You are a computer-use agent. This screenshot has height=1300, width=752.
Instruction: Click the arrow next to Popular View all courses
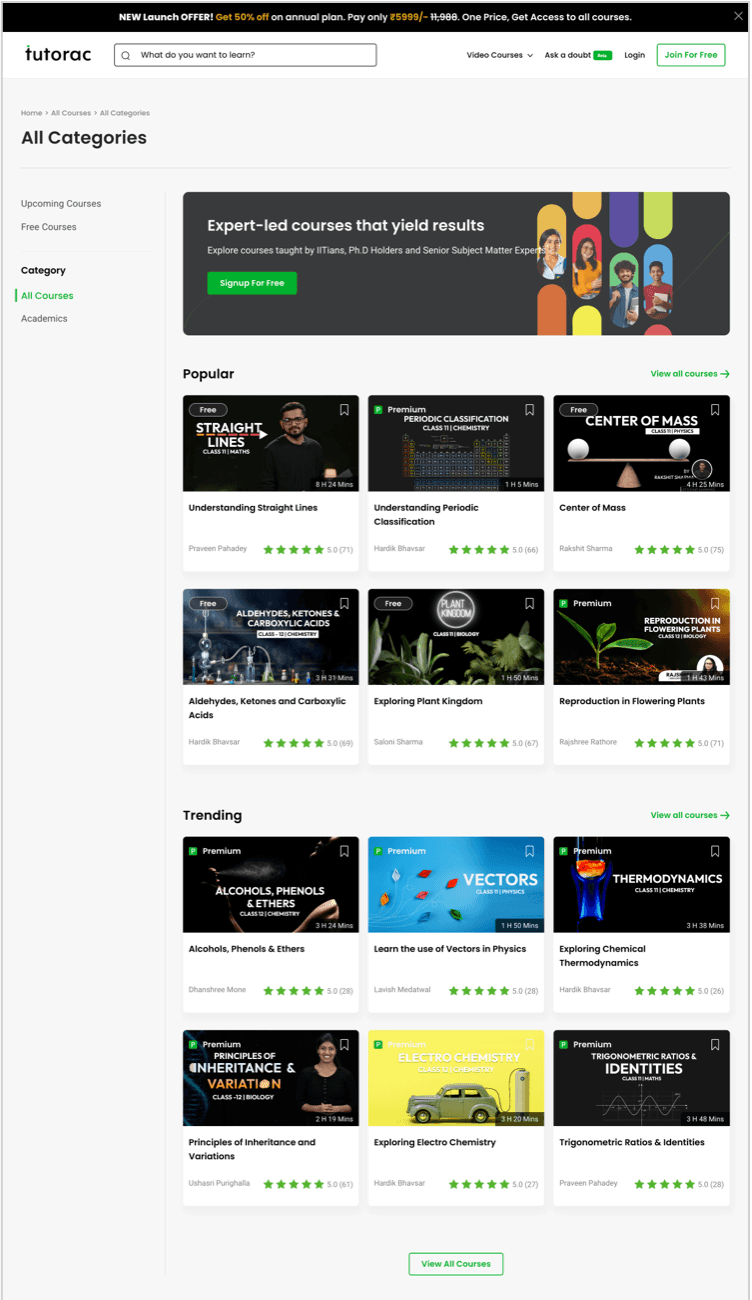pyautogui.click(x=725, y=374)
